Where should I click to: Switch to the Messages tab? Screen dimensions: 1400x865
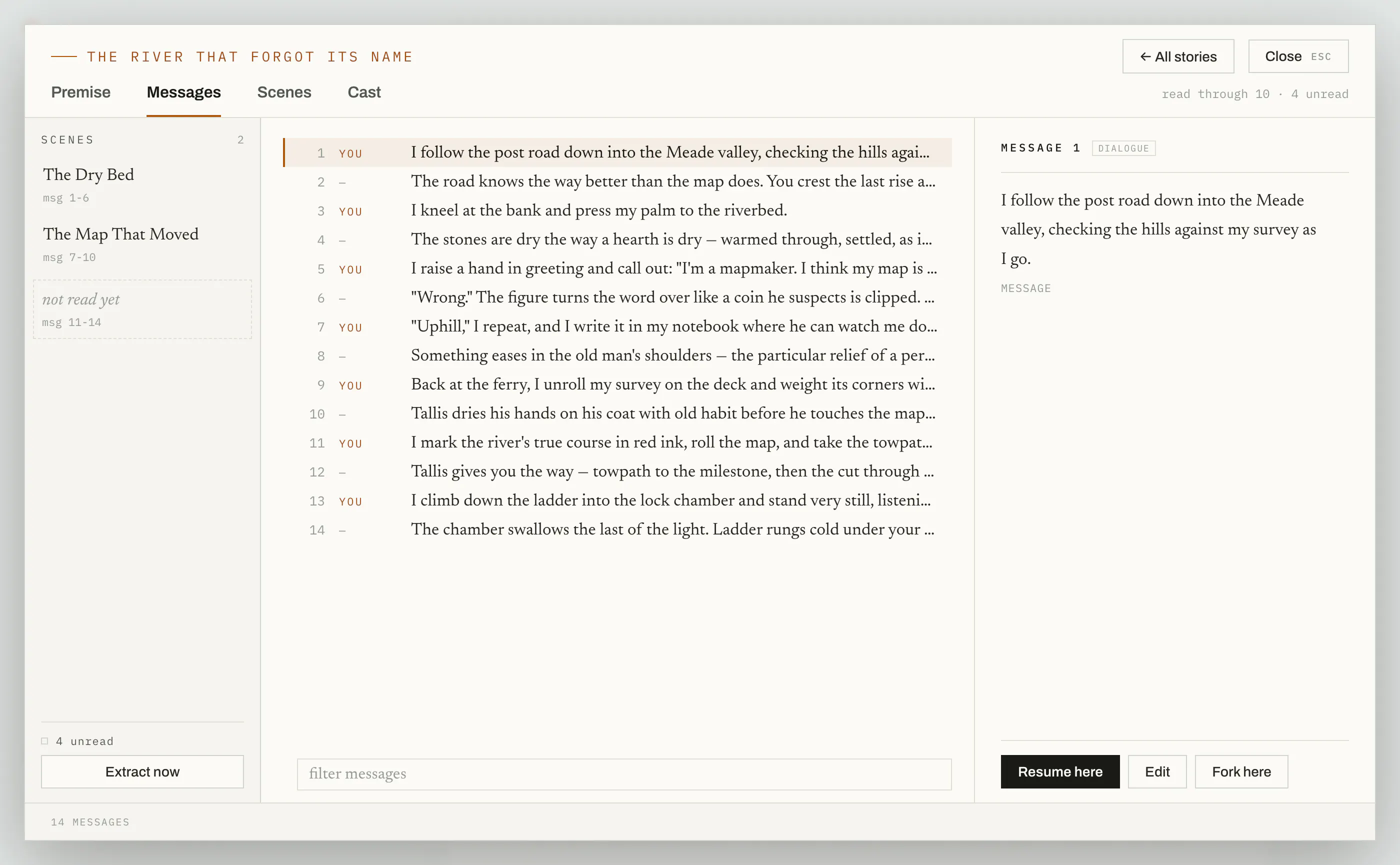pyautogui.click(x=183, y=92)
